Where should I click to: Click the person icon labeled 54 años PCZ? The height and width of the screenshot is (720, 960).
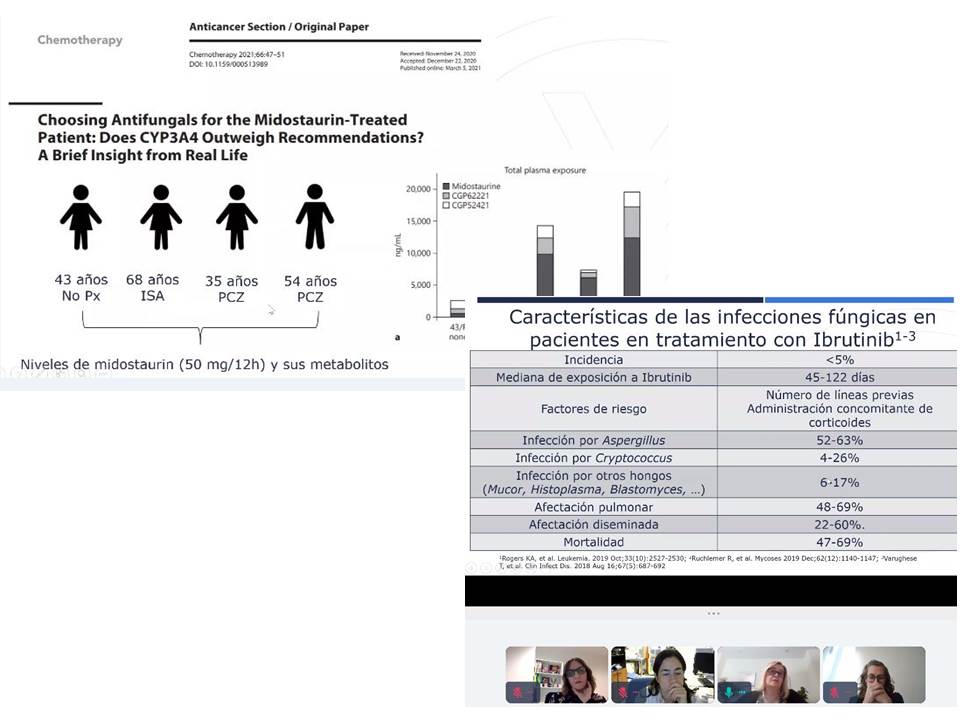pos(315,216)
